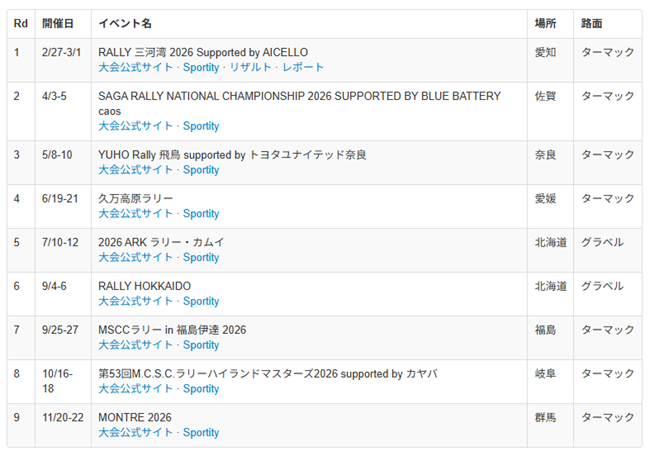The image size is (650, 456).
Task: Click Sportity link for ARK ラリー・カムイ
Action: coord(201,257)
